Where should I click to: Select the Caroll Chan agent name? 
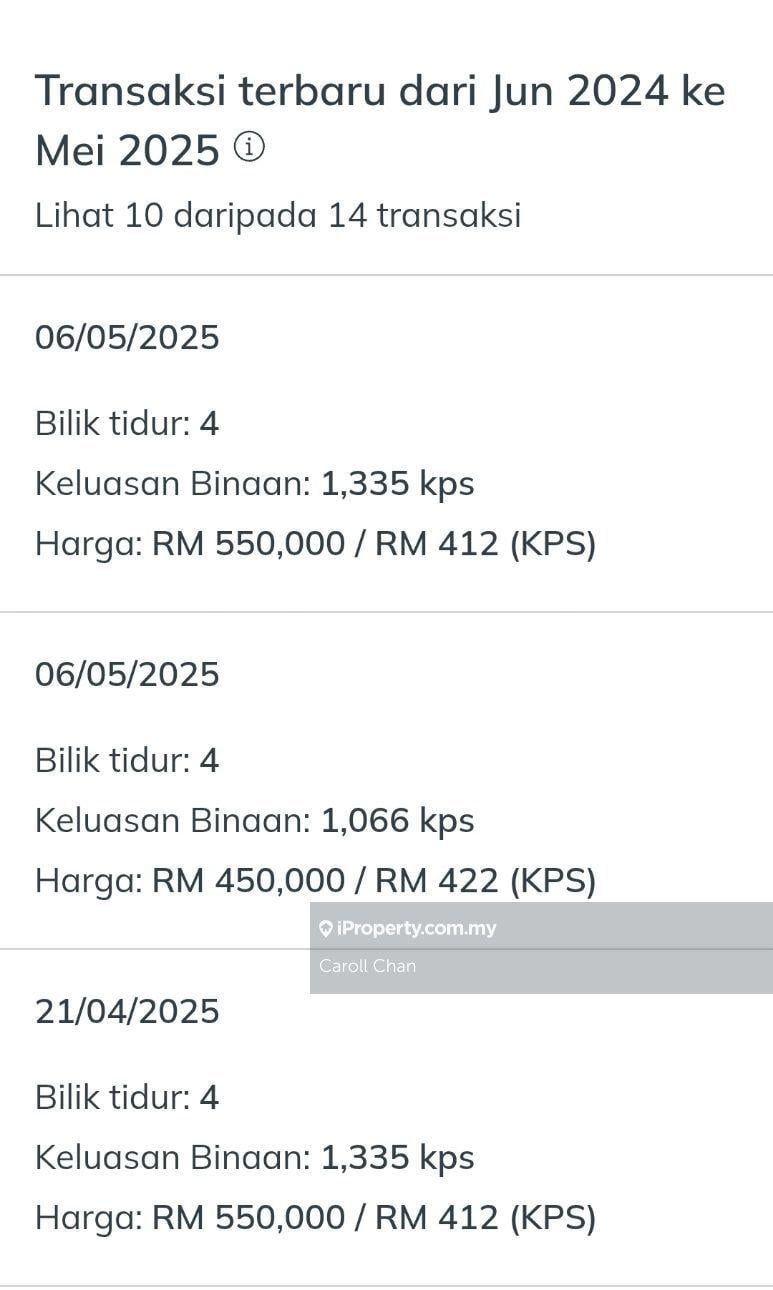367,966
